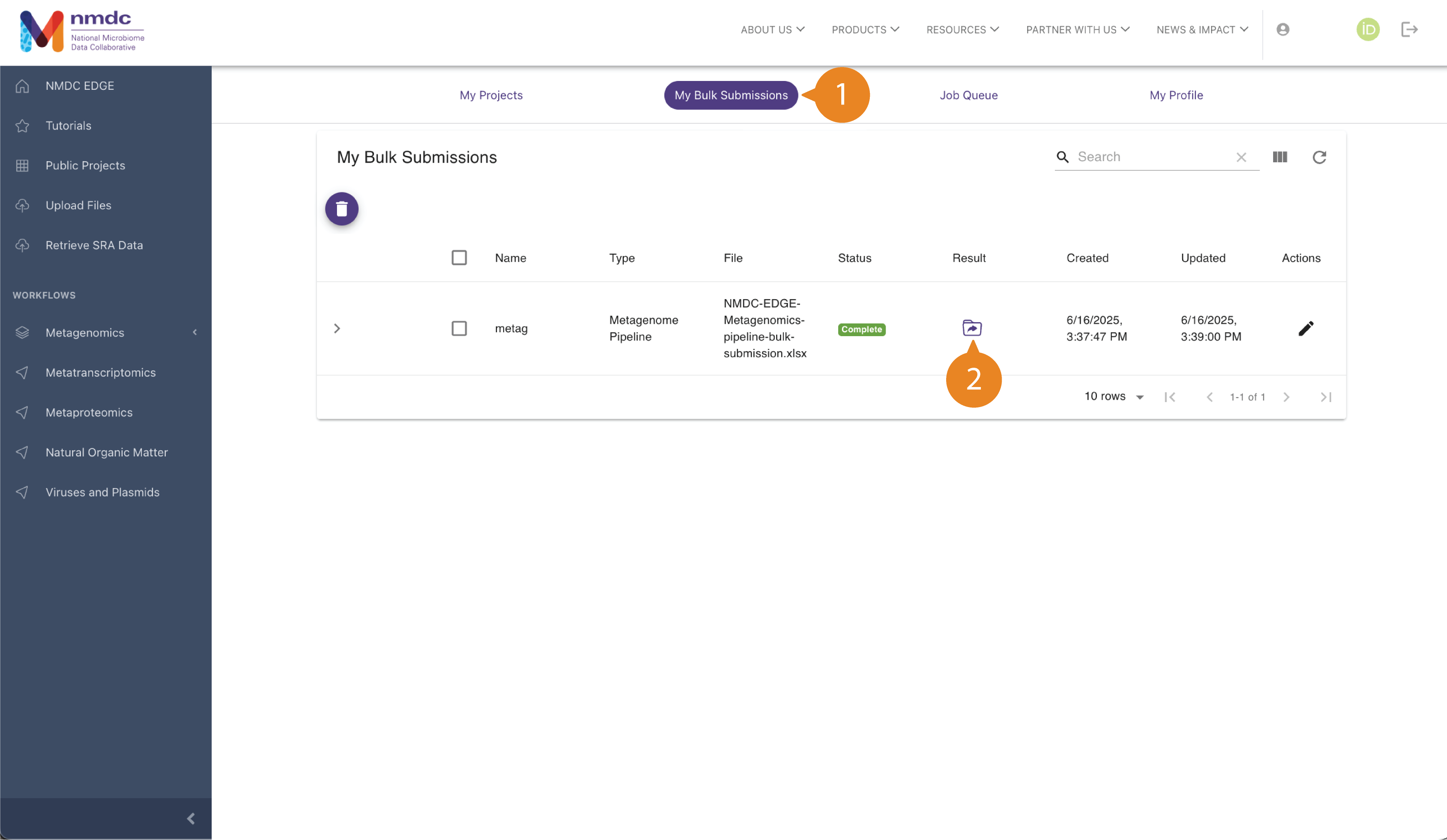Open the My Profile tab

1176,95
